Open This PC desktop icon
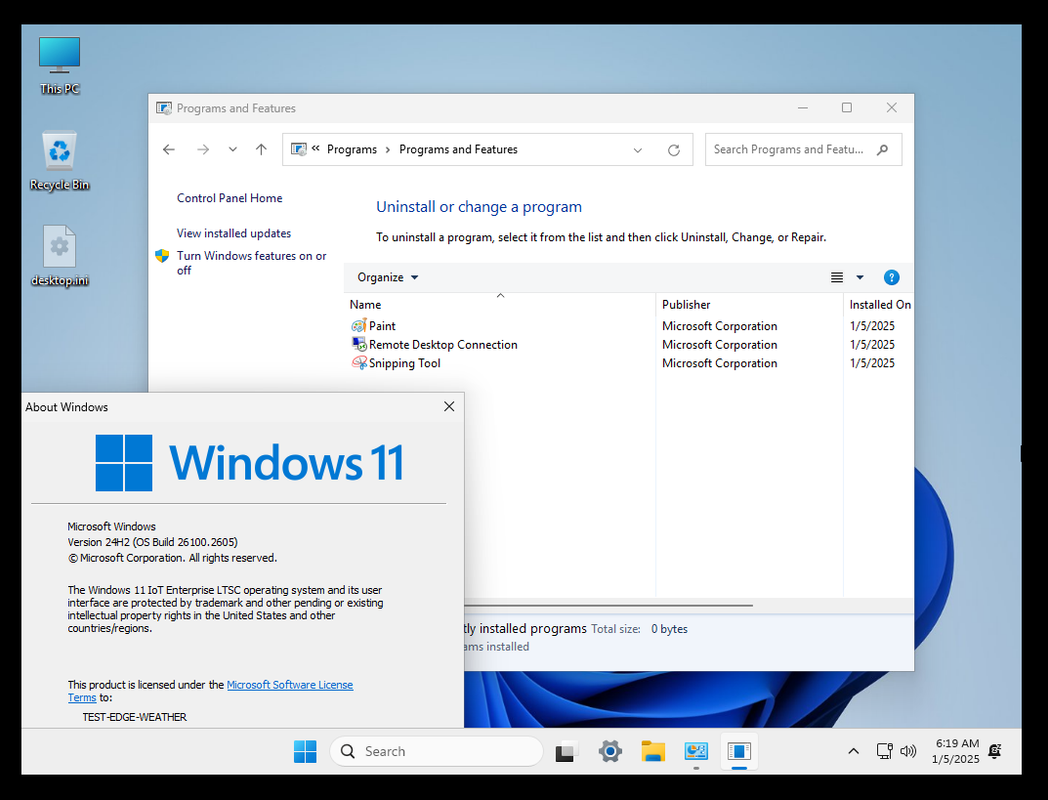Screen dimensions: 1048x800 [59, 65]
